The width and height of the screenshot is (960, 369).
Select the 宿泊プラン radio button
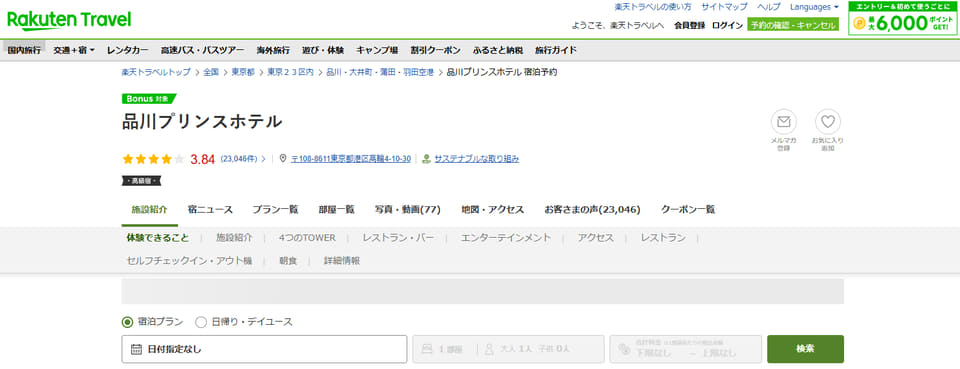pos(127,321)
